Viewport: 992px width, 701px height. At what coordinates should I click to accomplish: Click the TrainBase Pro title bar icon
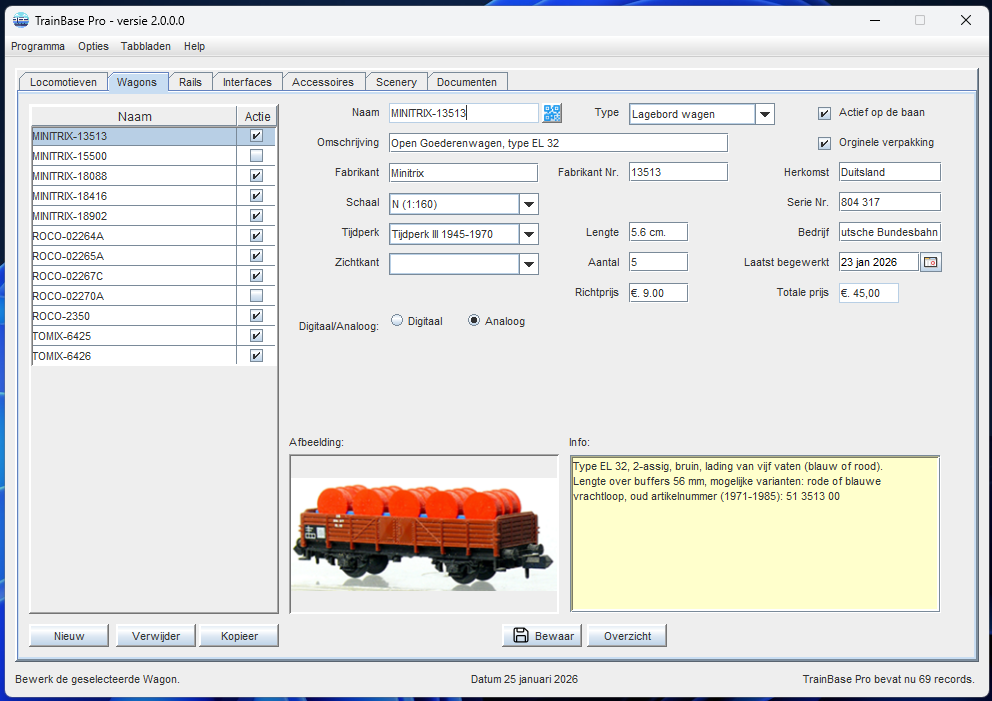(20, 20)
